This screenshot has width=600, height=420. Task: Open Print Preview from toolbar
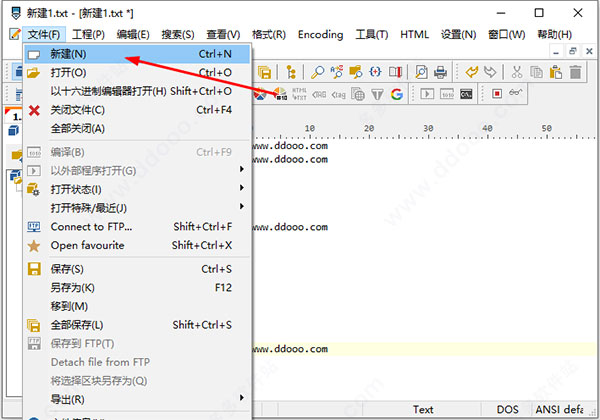421,72
